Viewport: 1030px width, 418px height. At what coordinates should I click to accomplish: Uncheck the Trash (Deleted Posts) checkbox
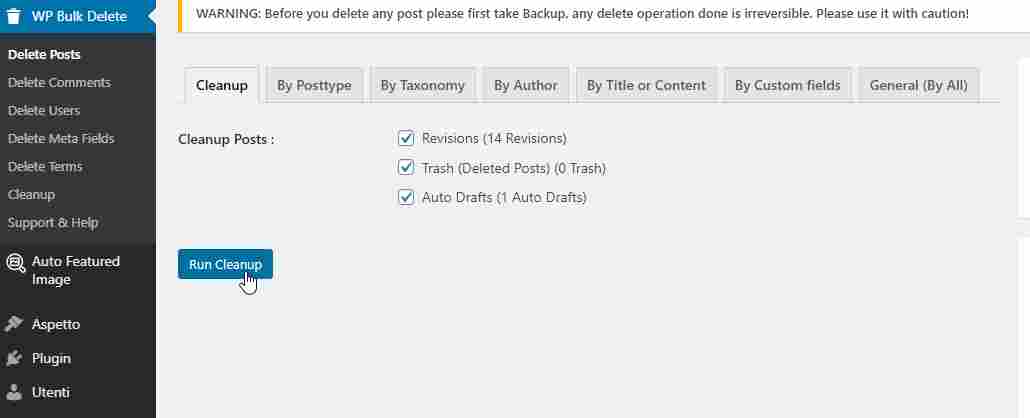click(406, 168)
